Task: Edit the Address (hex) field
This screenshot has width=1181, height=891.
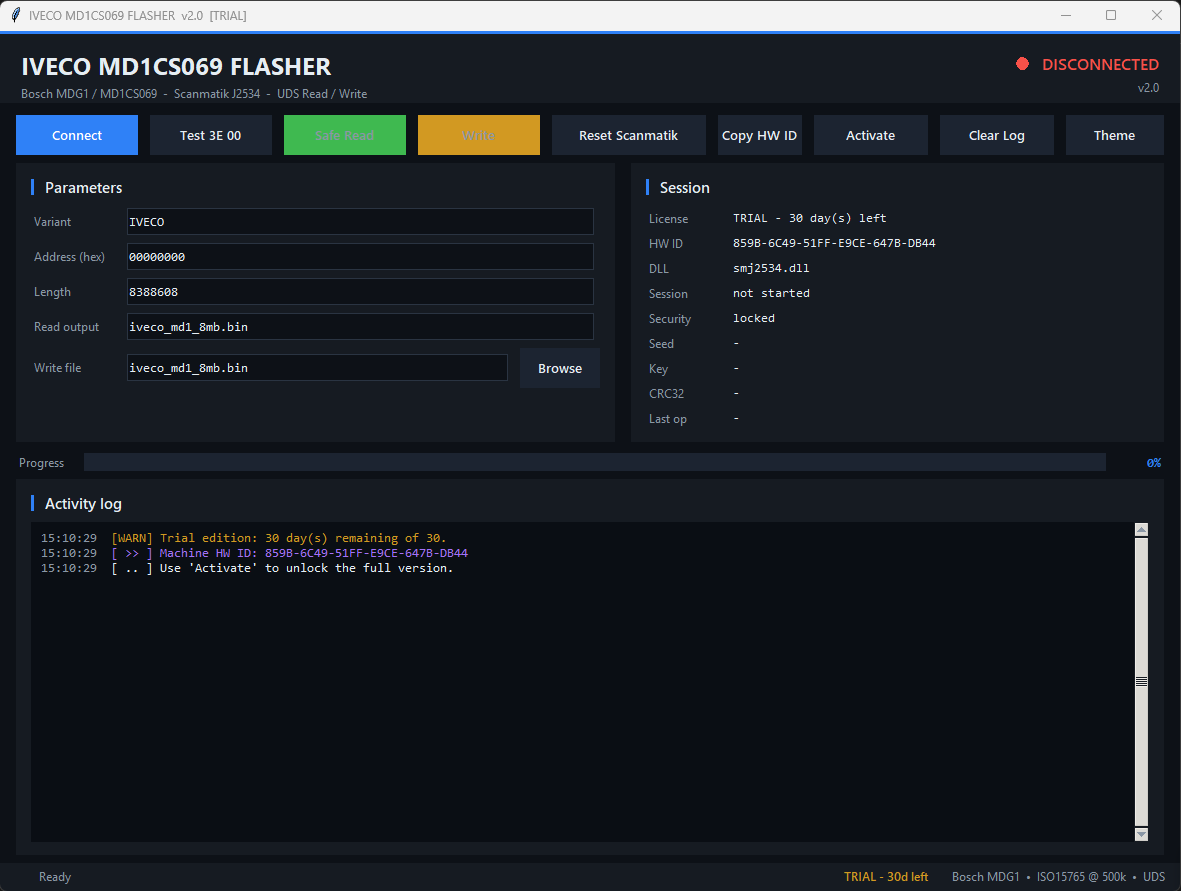Action: click(360, 257)
